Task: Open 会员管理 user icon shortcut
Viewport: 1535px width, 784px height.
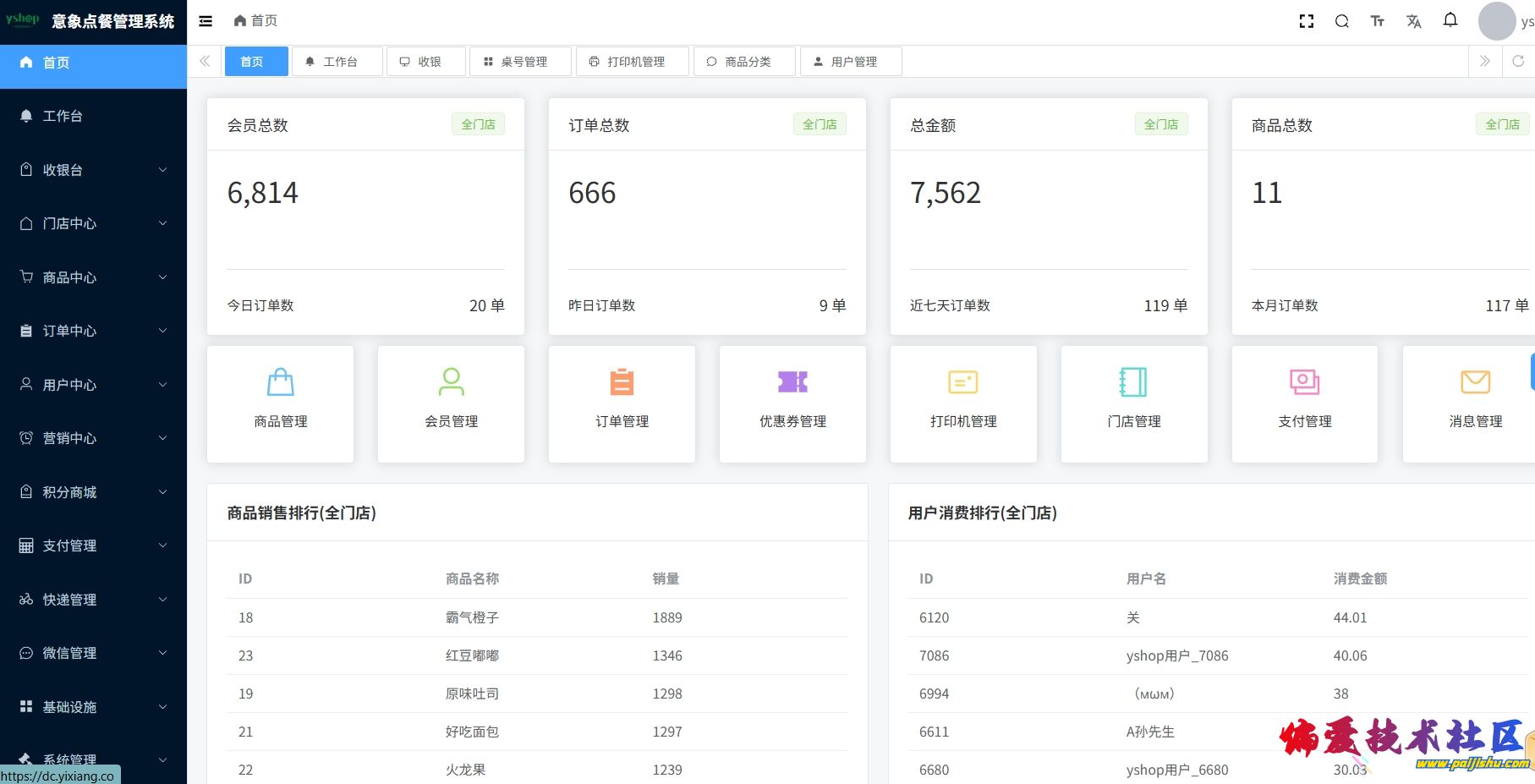Action: (x=452, y=382)
